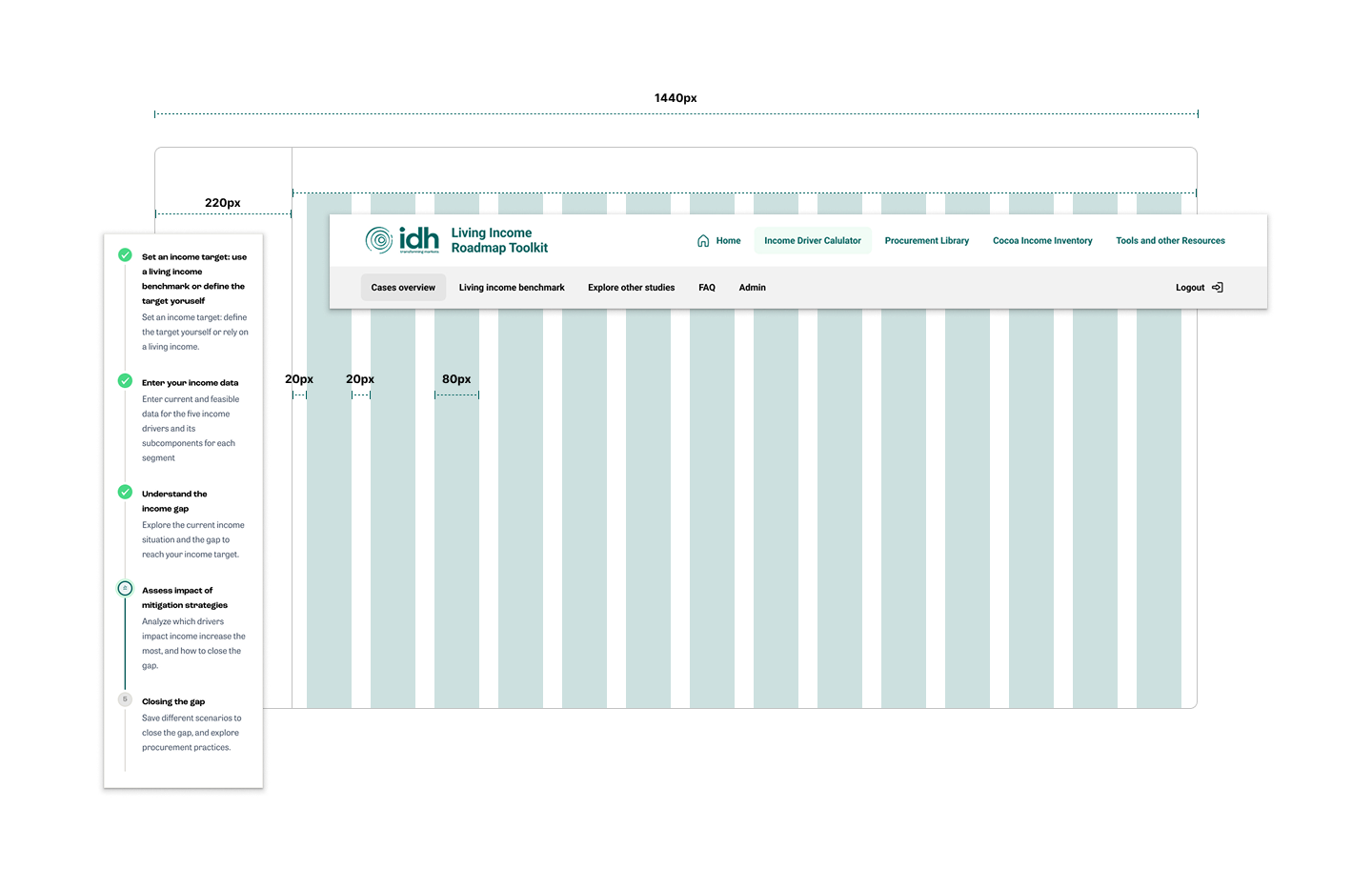Click description Analyze which drivers impact income
1372x890 pixels.
tap(193, 643)
